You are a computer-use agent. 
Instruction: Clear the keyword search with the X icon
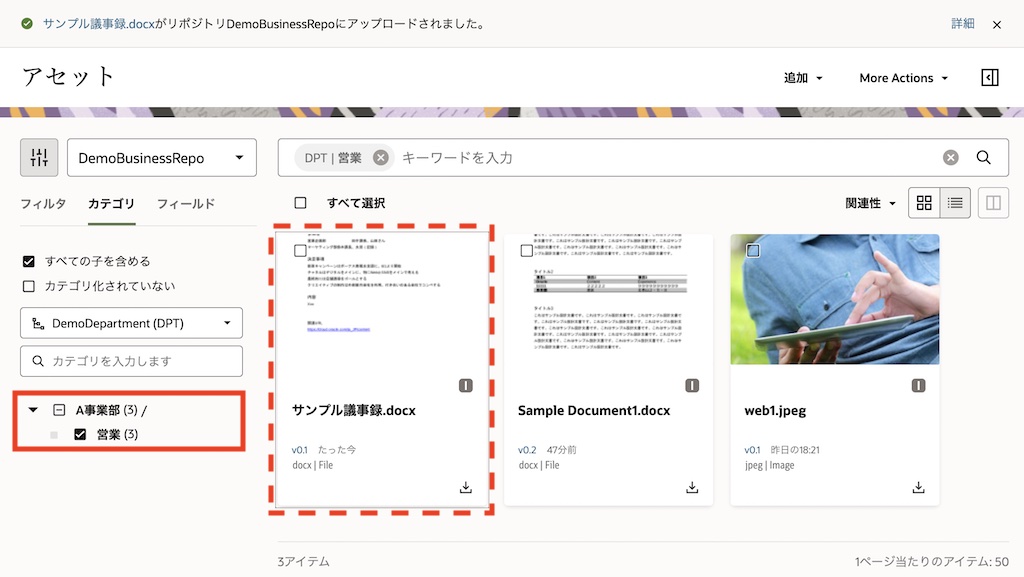coord(950,157)
